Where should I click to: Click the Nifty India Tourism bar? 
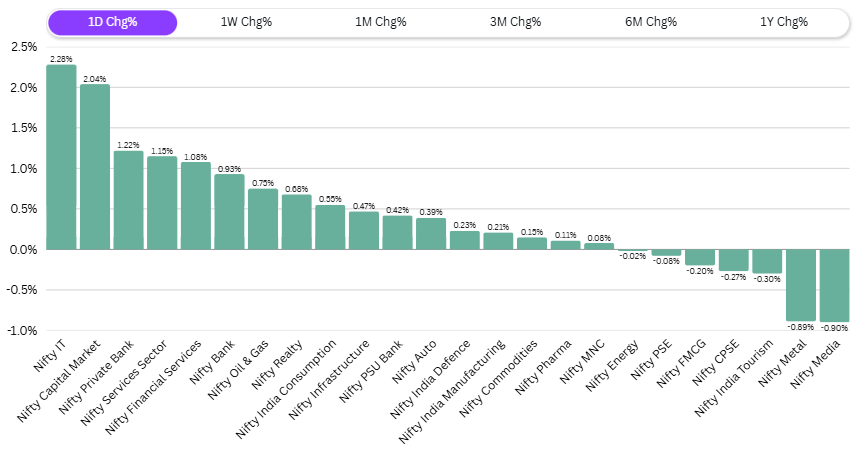point(767,261)
